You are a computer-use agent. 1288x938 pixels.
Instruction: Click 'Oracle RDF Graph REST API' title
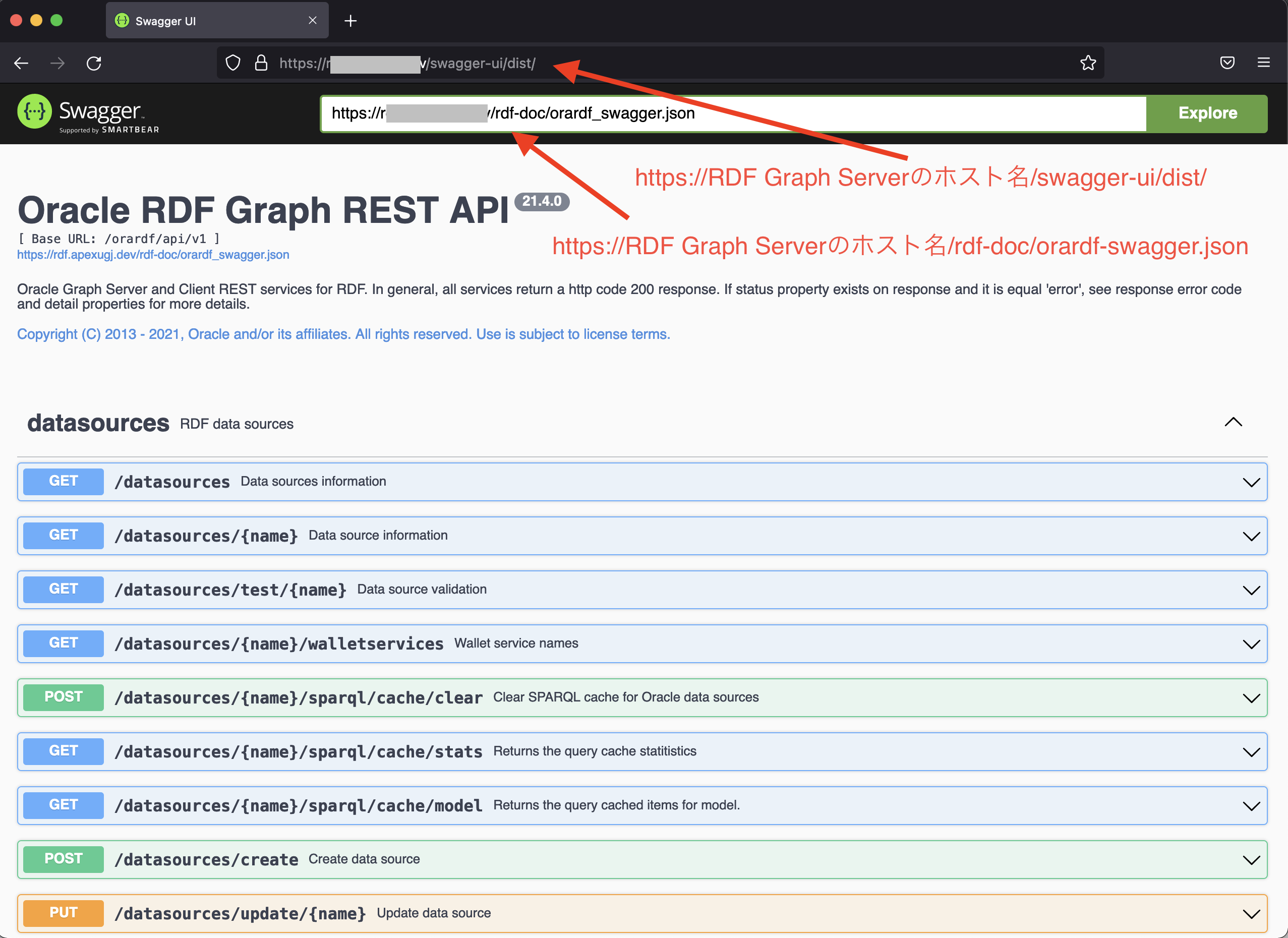pyautogui.click(x=263, y=210)
